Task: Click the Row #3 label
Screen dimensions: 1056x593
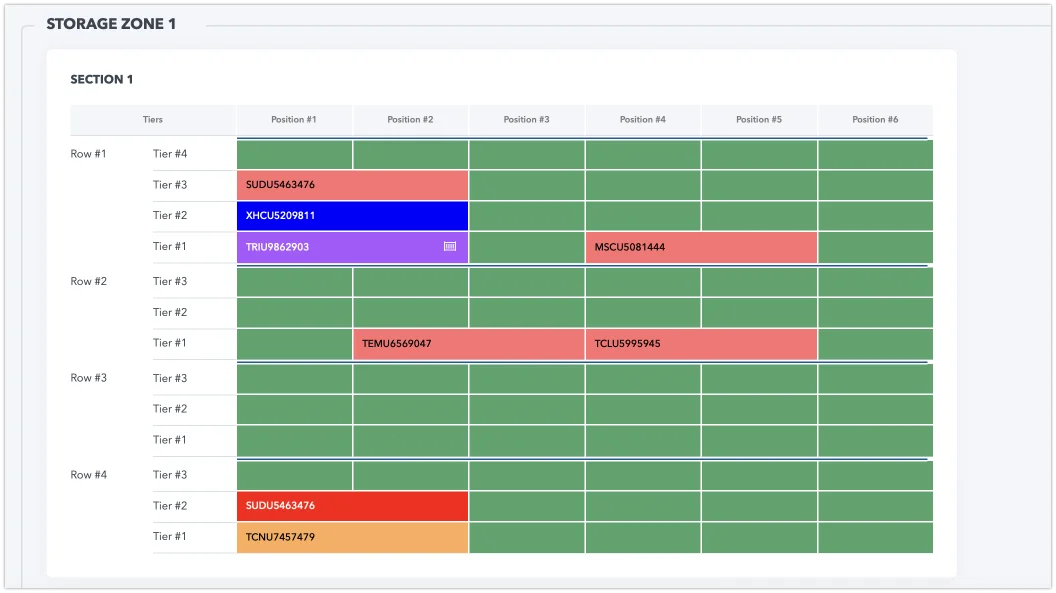Action: (88, 378)
